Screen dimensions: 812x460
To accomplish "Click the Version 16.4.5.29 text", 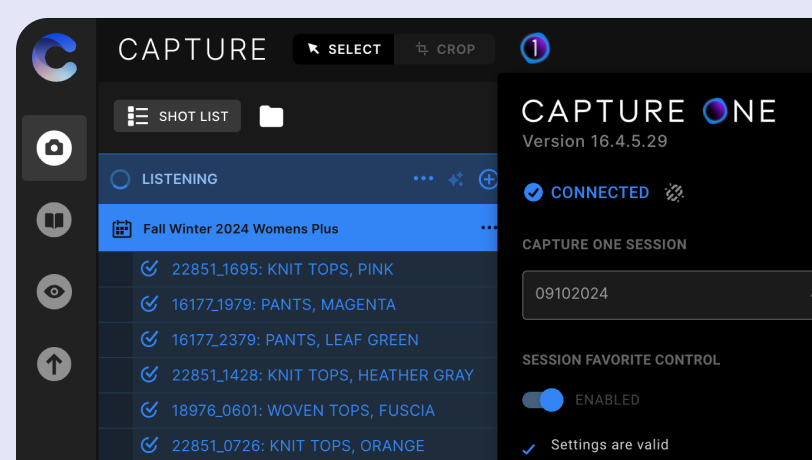I will pos(594,141).
